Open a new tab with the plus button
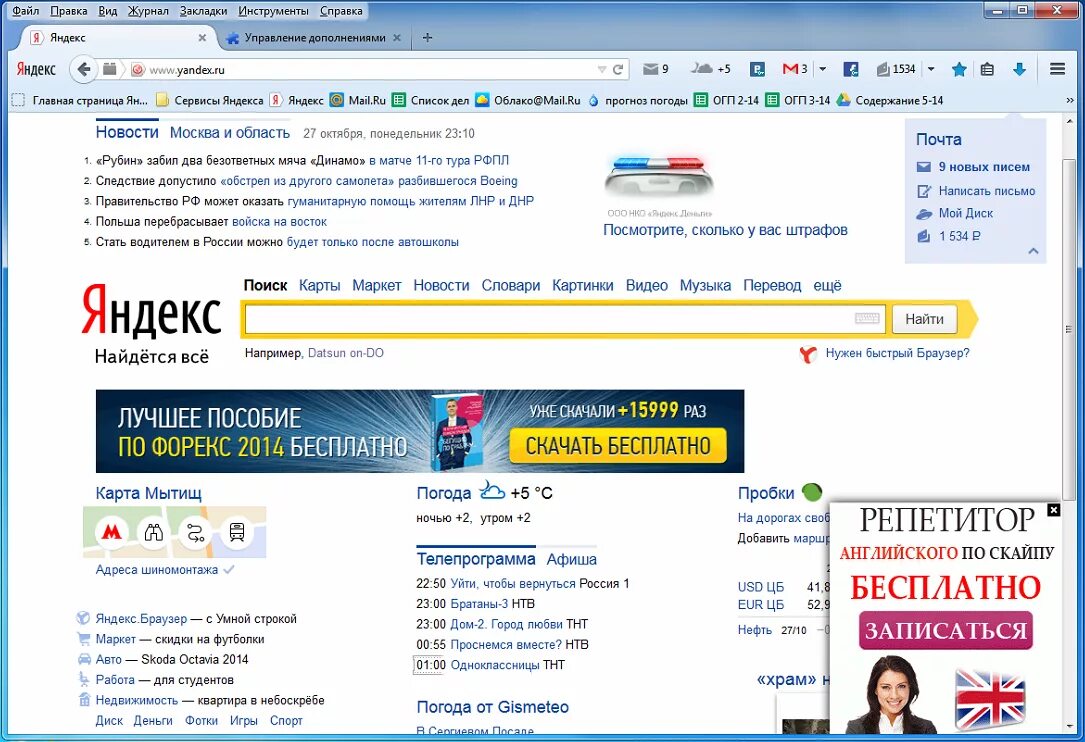The image size is (1085, 742). 428,37
